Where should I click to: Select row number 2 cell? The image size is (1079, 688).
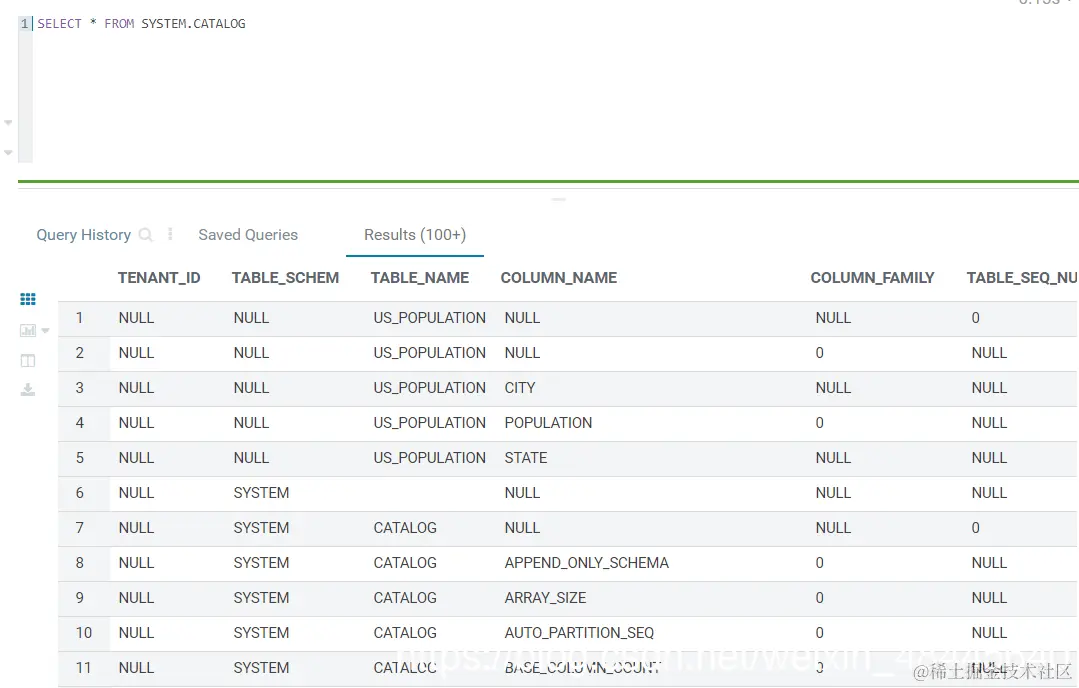(x=80, y=353)
